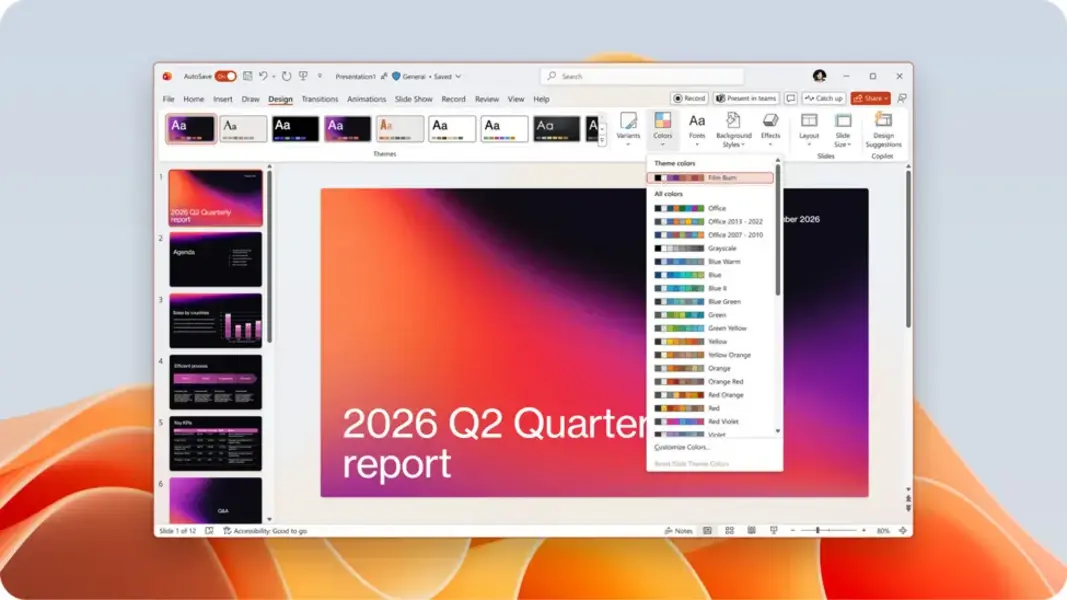The height and width of the screenshot is (600, 1067).
Task: Click the Colors button in the ribbon
Action: pos(662,129)
